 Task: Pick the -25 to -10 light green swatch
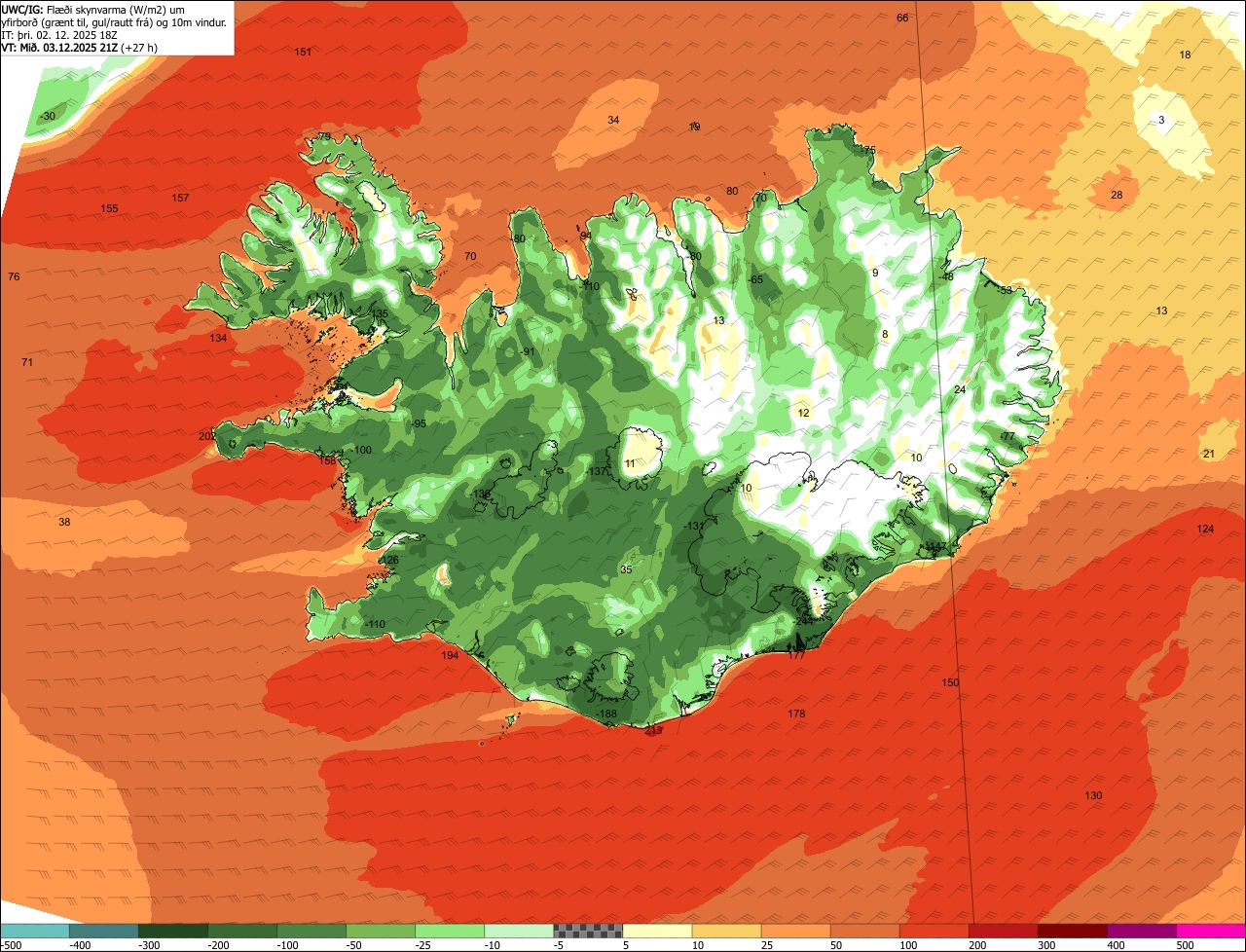point(450,931)
